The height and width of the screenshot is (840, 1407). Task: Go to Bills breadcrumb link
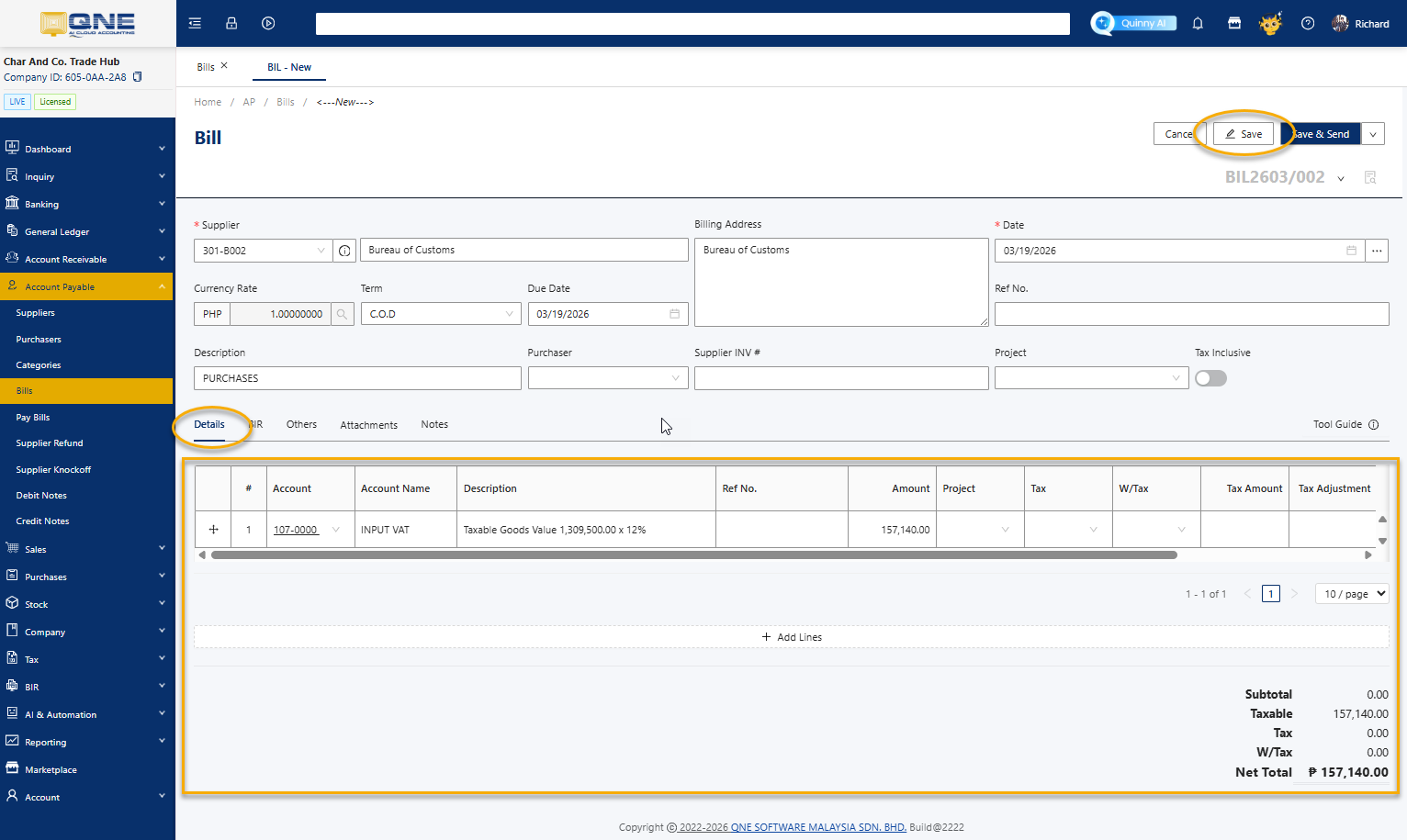click(286, 102)
